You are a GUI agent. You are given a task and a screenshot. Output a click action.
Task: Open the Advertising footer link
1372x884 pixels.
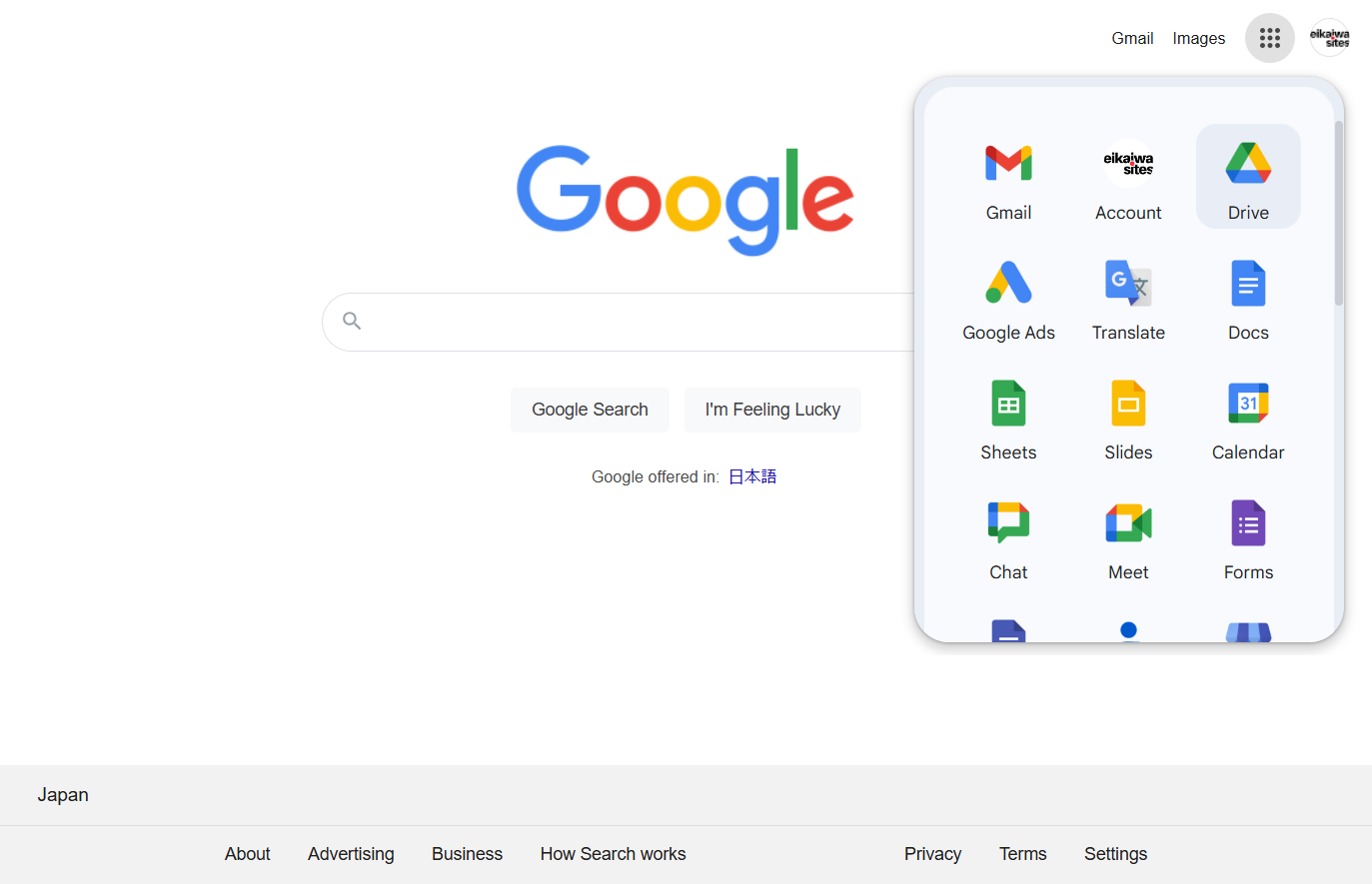(x=351, y=854)
